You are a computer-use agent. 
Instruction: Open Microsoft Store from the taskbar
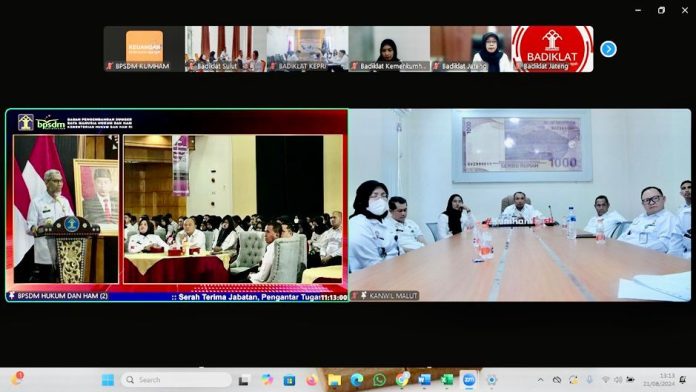point(289,380)
